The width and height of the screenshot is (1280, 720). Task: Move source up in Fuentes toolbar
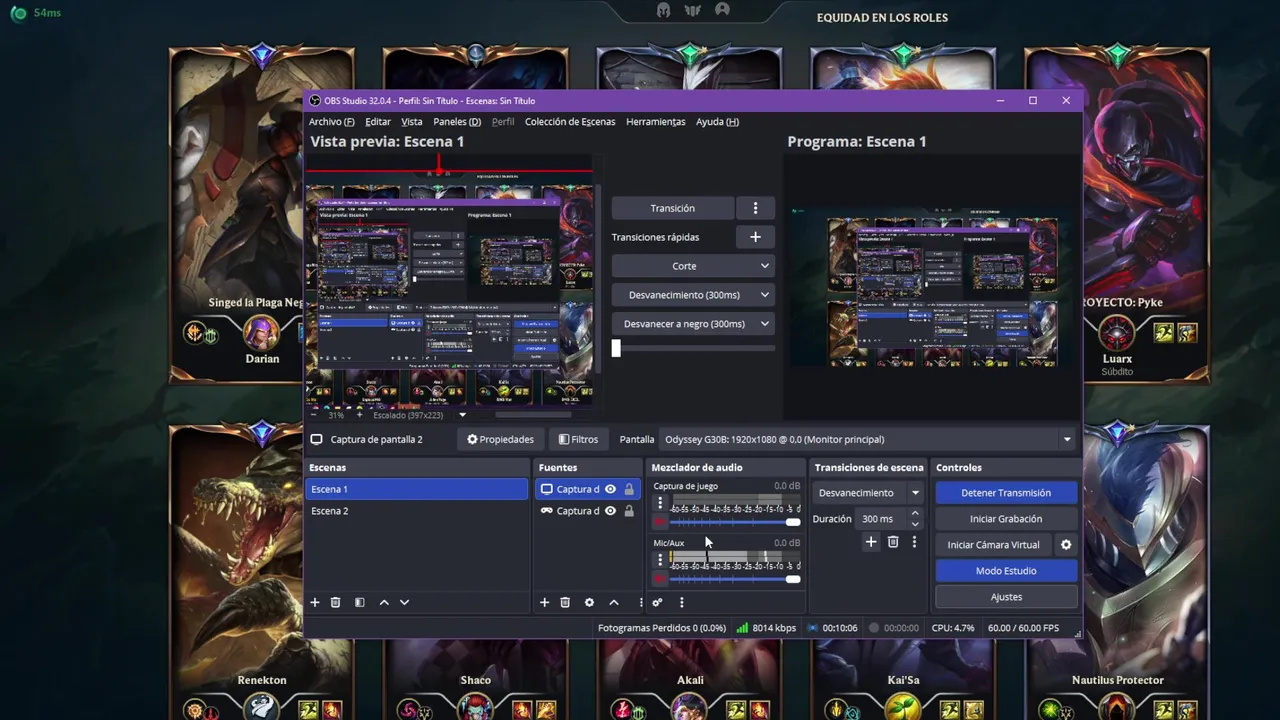[614, 602]
